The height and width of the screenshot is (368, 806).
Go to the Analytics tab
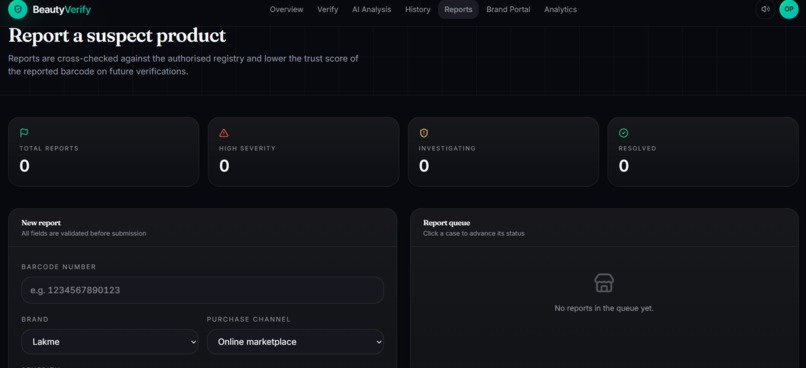coord(560,9)
